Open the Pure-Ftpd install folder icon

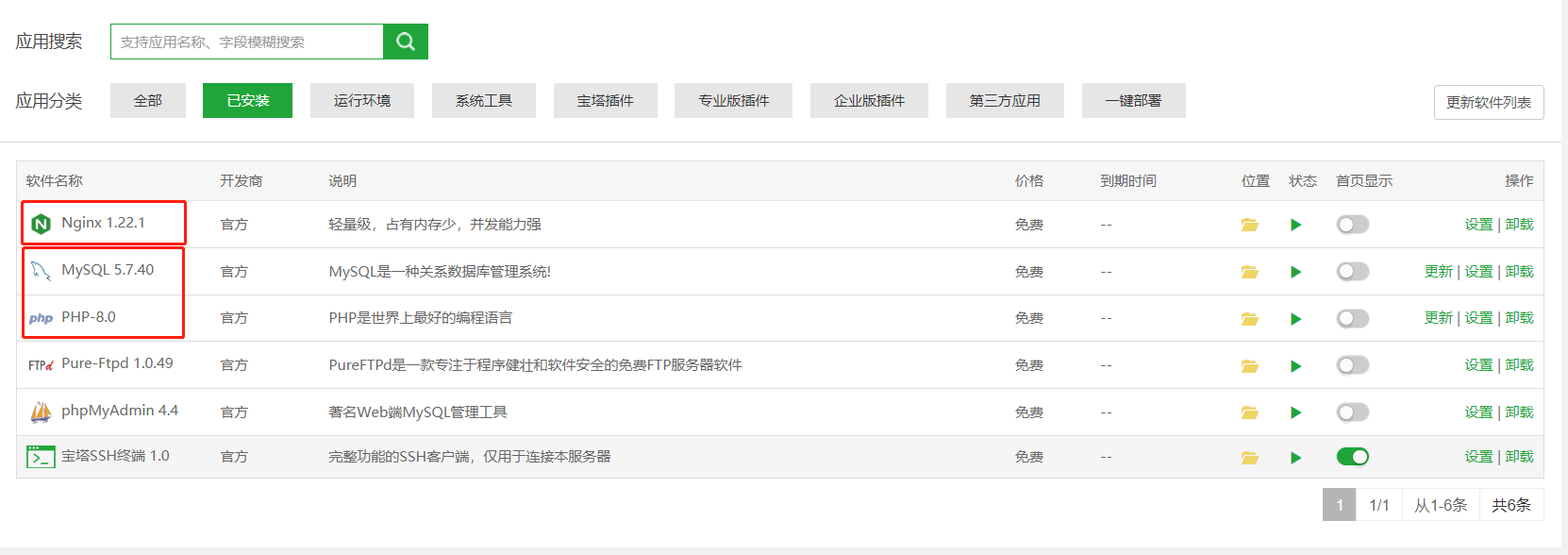pos(1250,366)
